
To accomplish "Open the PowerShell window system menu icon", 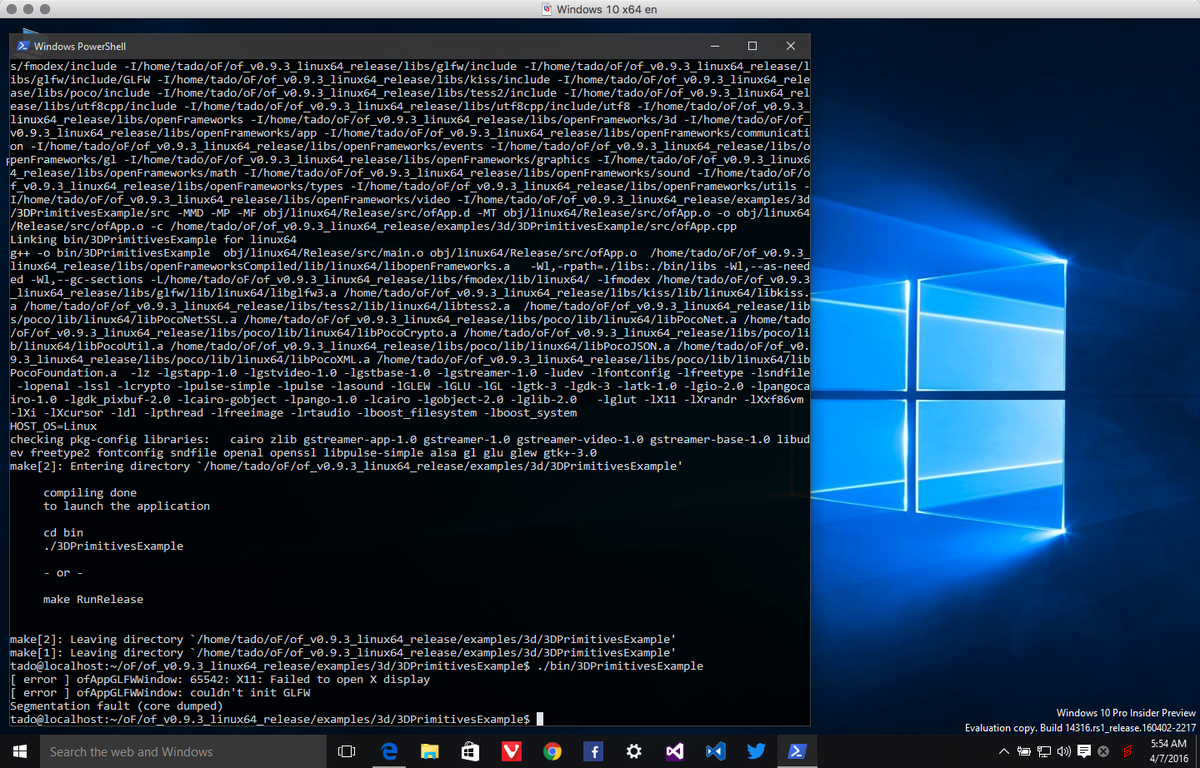I will pos(22,46).
